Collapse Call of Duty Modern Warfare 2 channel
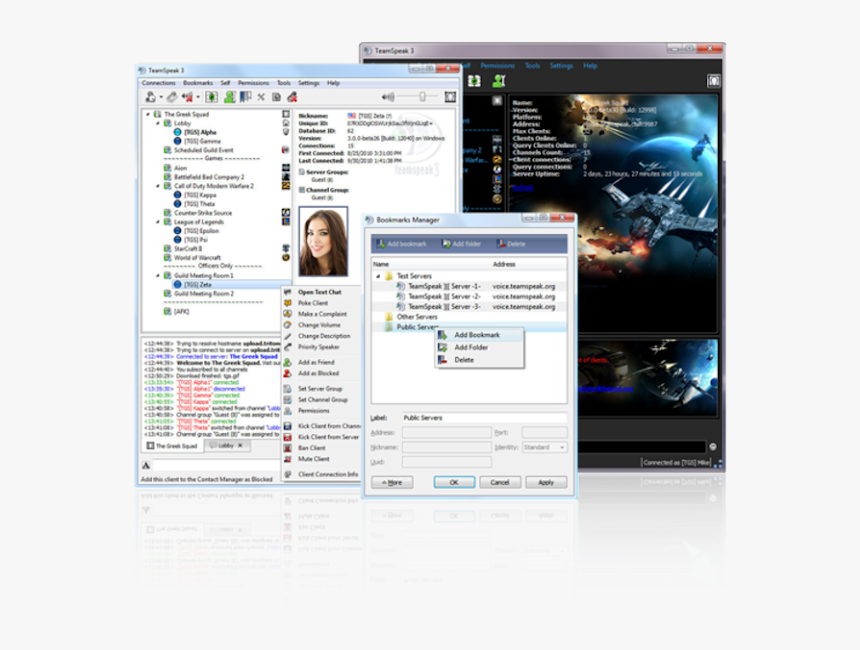860x650 pixels. pyautogui.click(x=158, y=186)
